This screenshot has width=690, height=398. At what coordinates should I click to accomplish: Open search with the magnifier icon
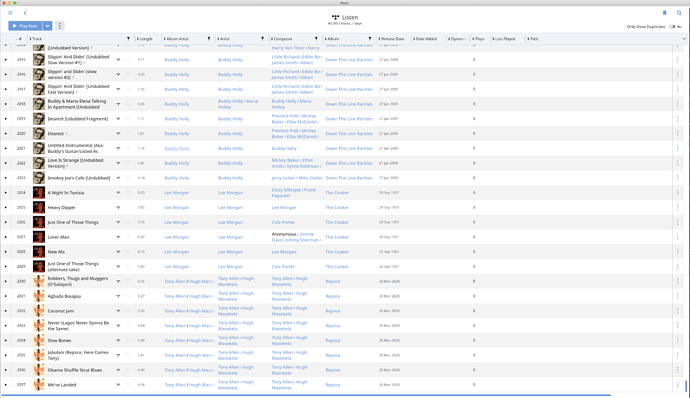pos(679,13)
